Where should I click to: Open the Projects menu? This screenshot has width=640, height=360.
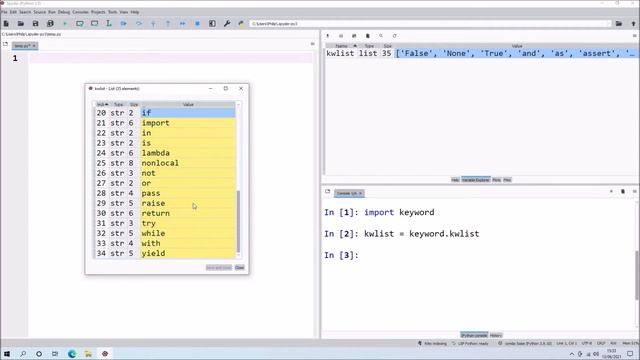[98, 12]
